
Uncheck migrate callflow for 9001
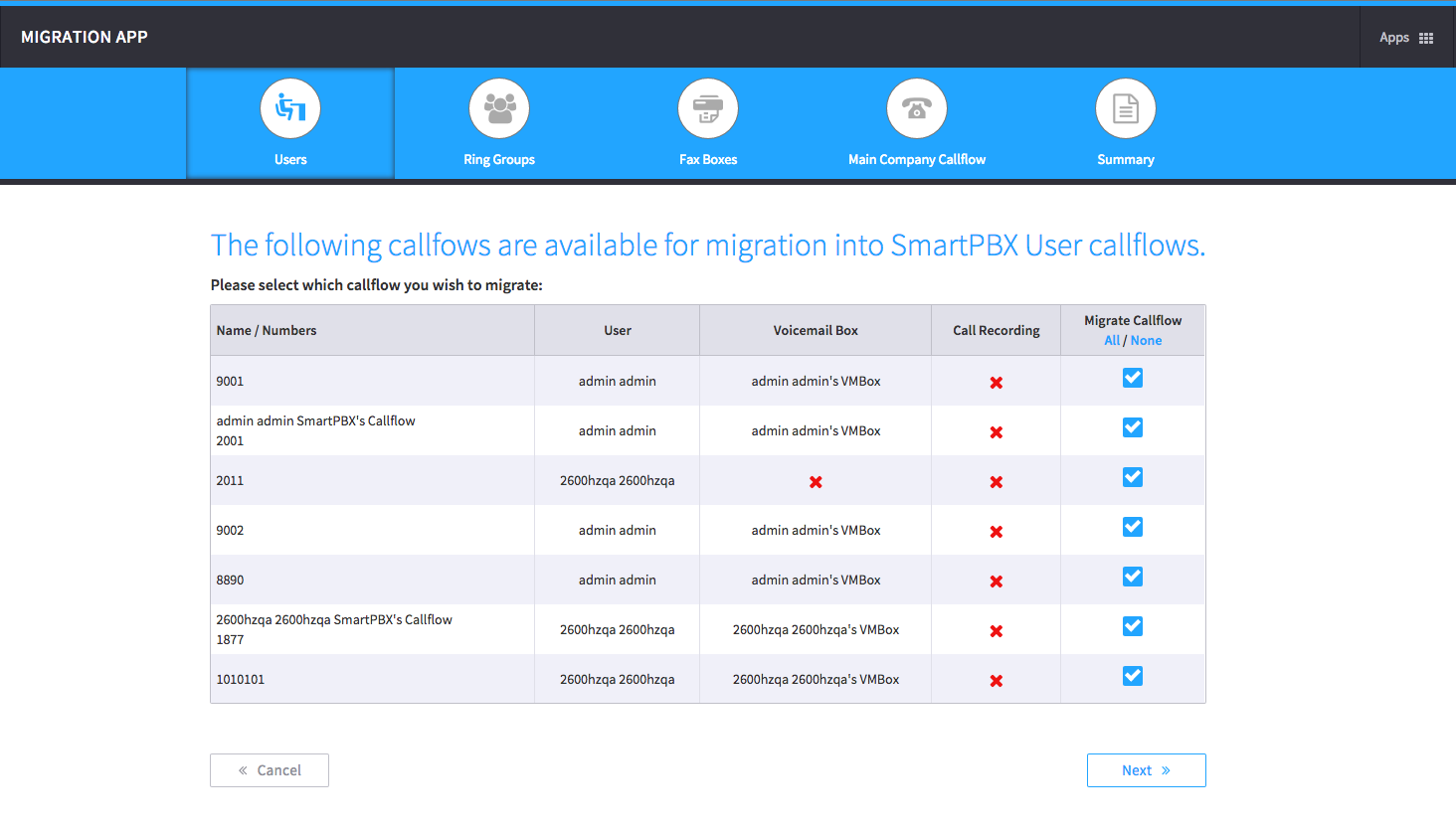click(x=1133, y=378)
